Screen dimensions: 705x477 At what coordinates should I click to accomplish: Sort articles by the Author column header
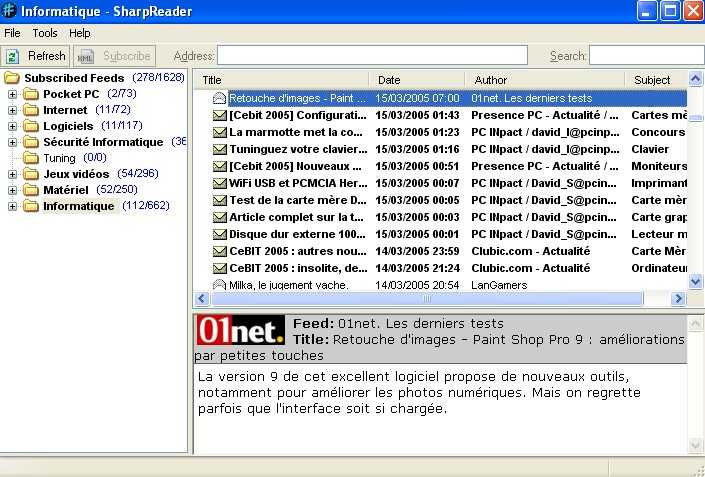click(545, 80)
